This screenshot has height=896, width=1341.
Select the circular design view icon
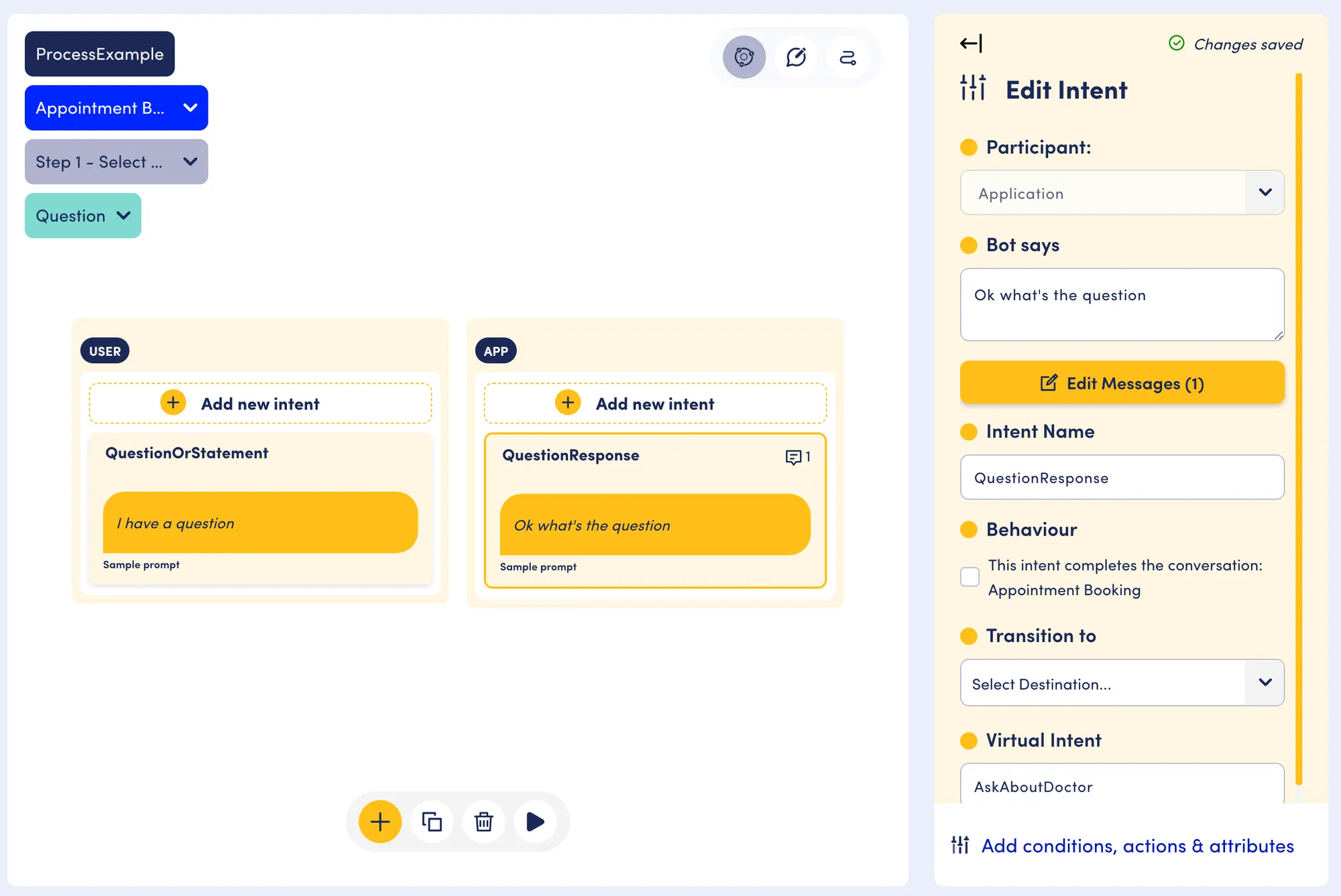(744, 57)
